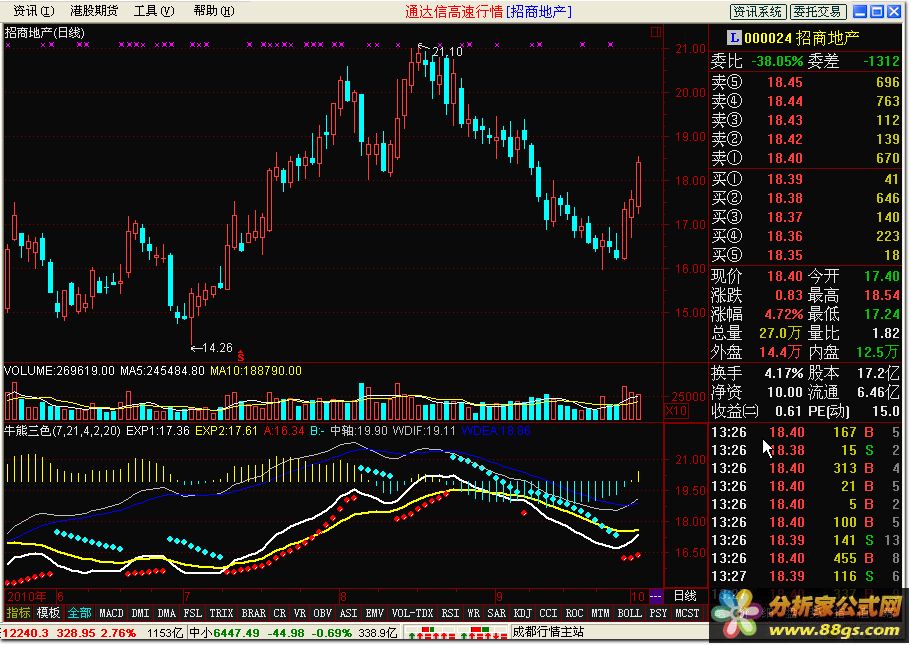Viewport: 911px width, 645px height.
Task: Open the 工具(V) menu
Action: point(154,10)
